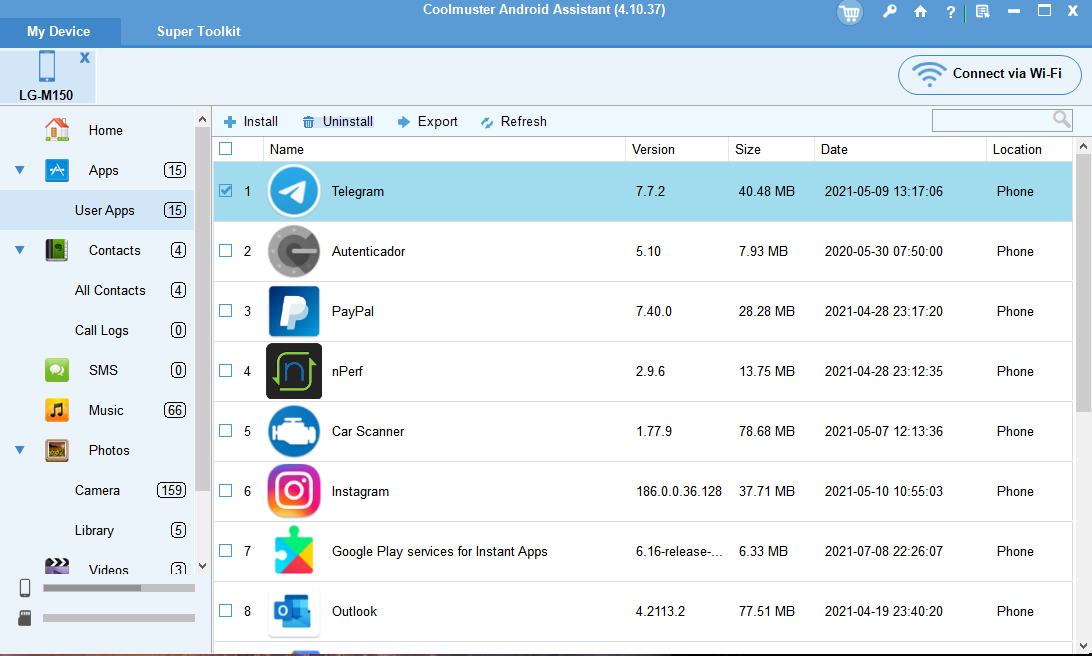Click the Uninstall button
Screen dimensions: 1092x656
click(338, 121)
